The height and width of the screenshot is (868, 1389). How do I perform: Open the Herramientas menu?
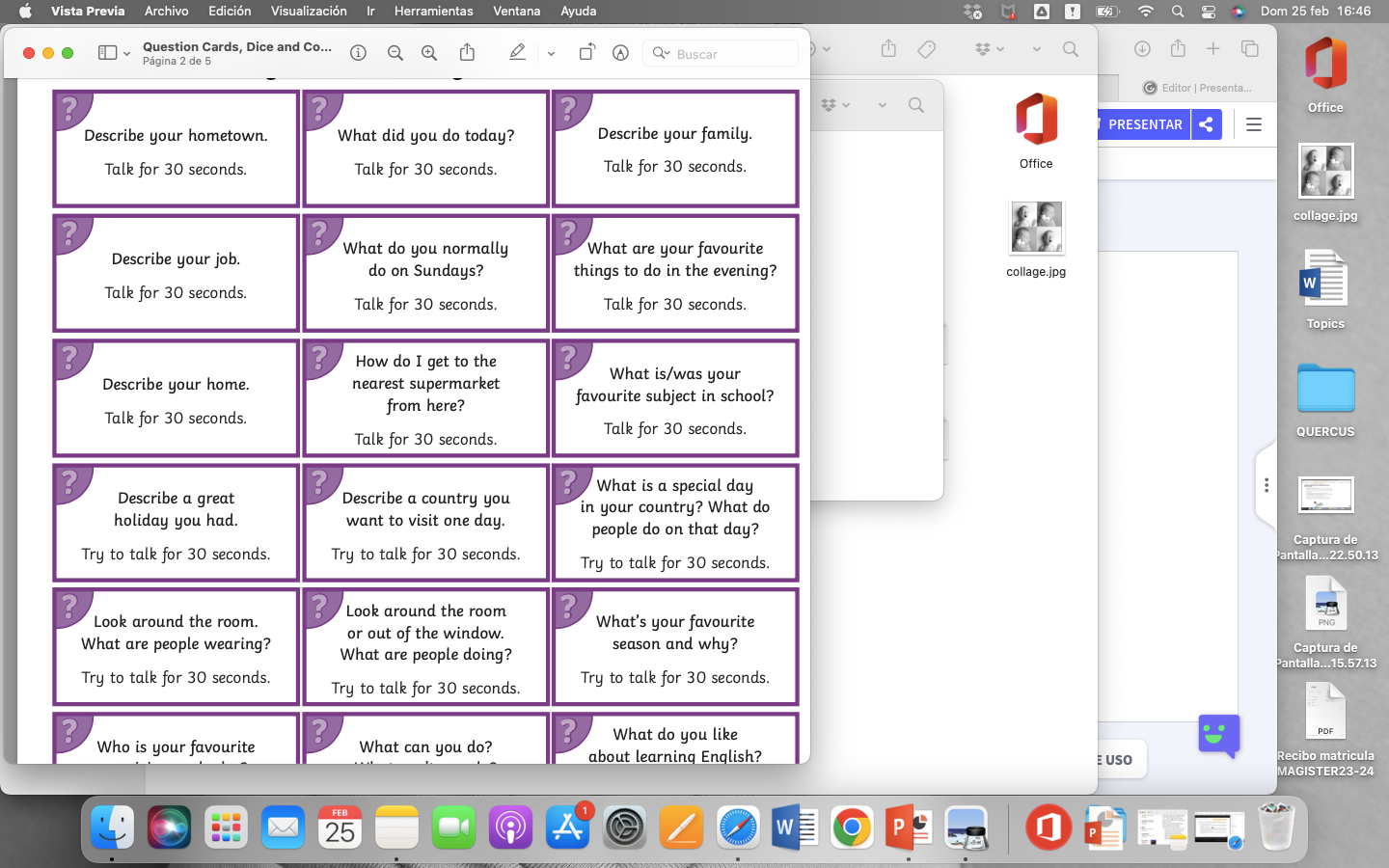(433, 11)
